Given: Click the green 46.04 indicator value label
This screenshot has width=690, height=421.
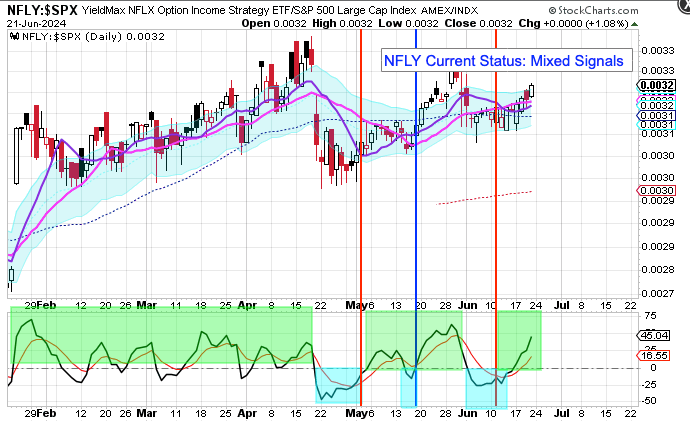Looking at the screenshot, I should click(662, 335).
